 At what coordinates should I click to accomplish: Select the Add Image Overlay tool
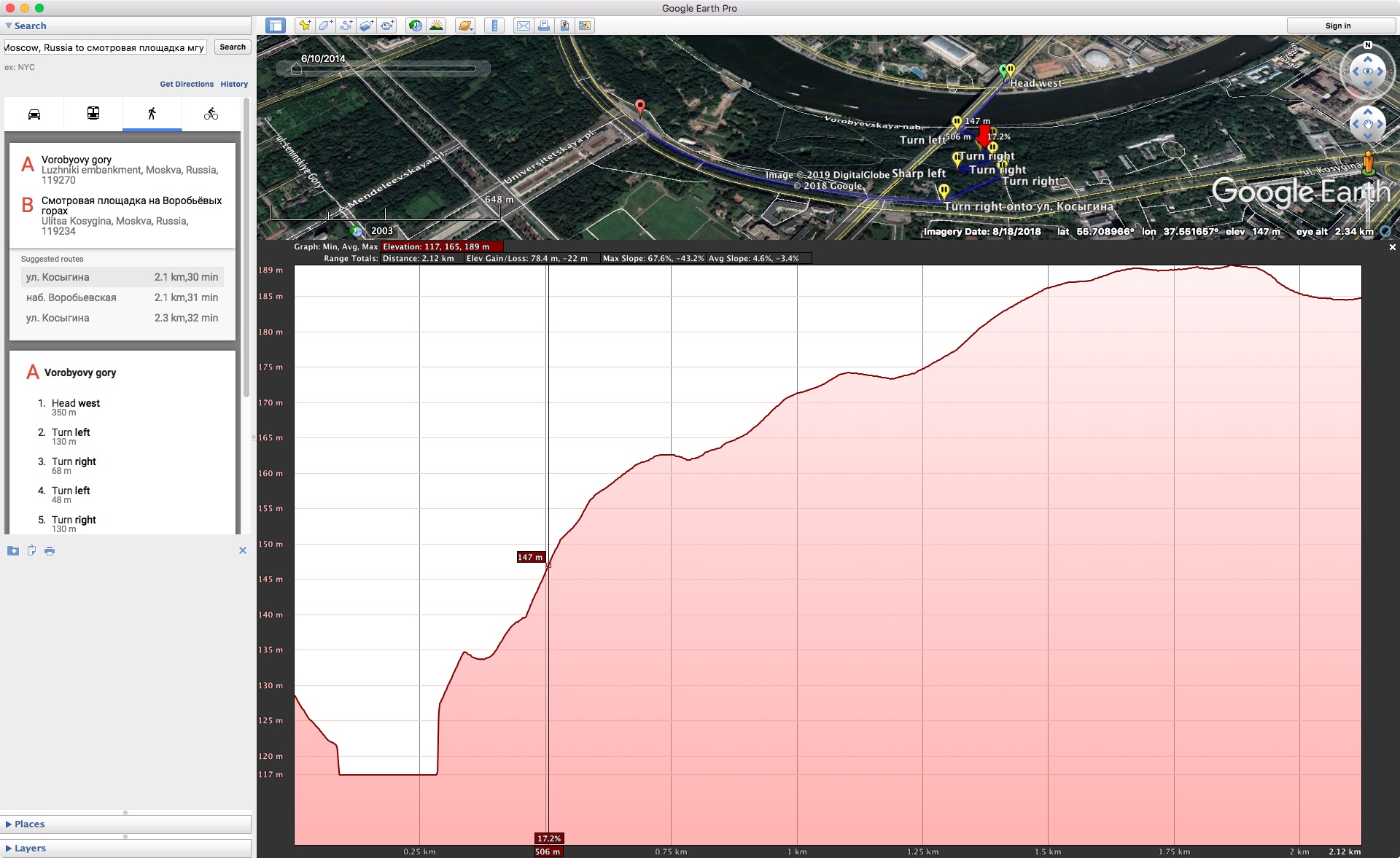pyautogui.click(x=366, y=26)
